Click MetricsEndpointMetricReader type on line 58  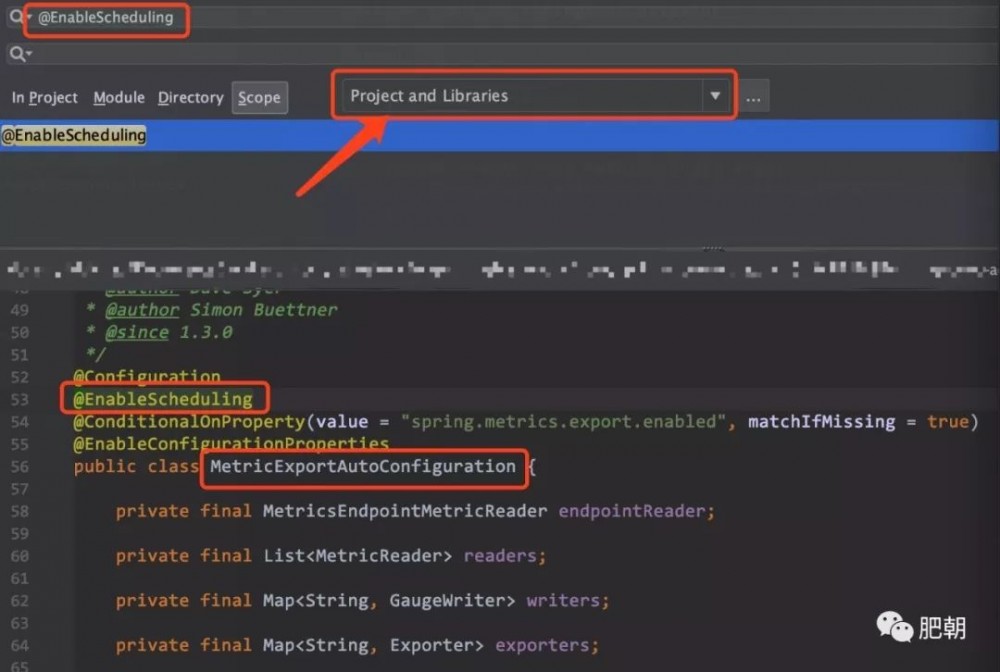coord(405,511)
